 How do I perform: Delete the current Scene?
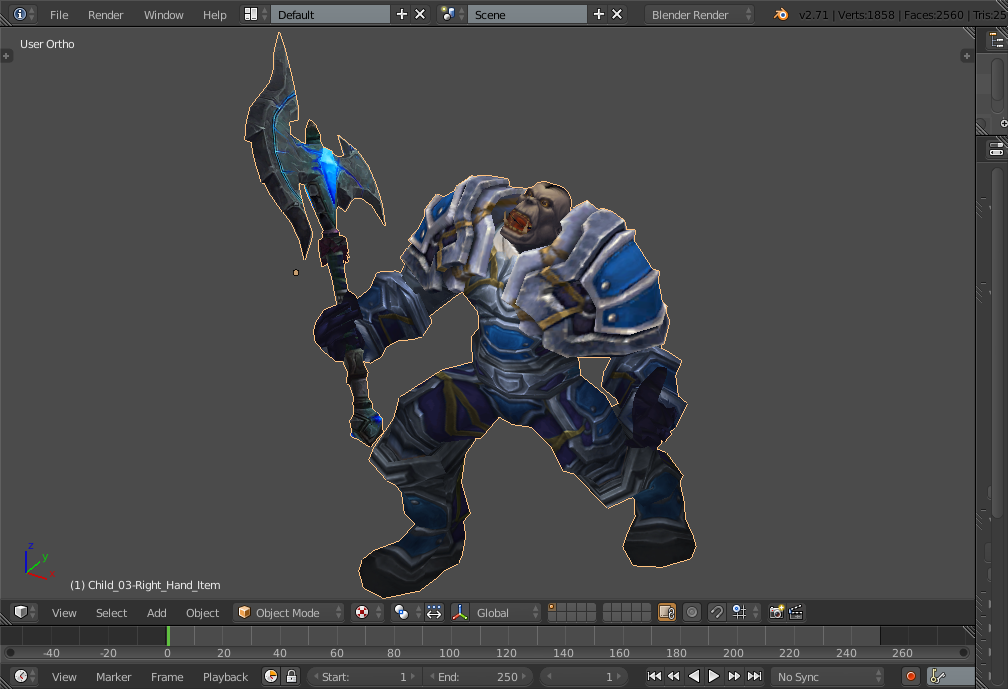[616, 14]
